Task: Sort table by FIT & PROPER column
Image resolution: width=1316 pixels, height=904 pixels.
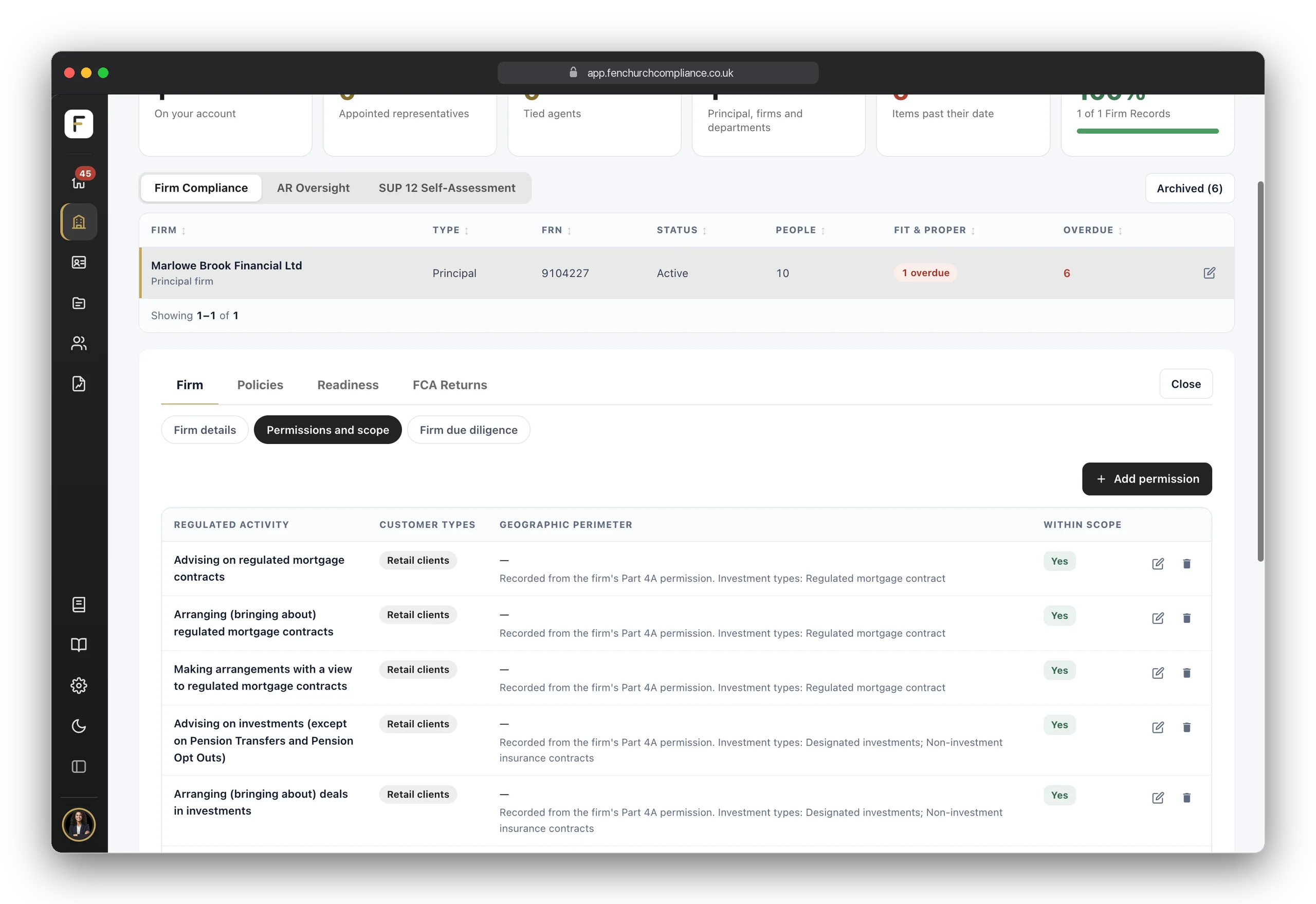Action: coord(934,230)
